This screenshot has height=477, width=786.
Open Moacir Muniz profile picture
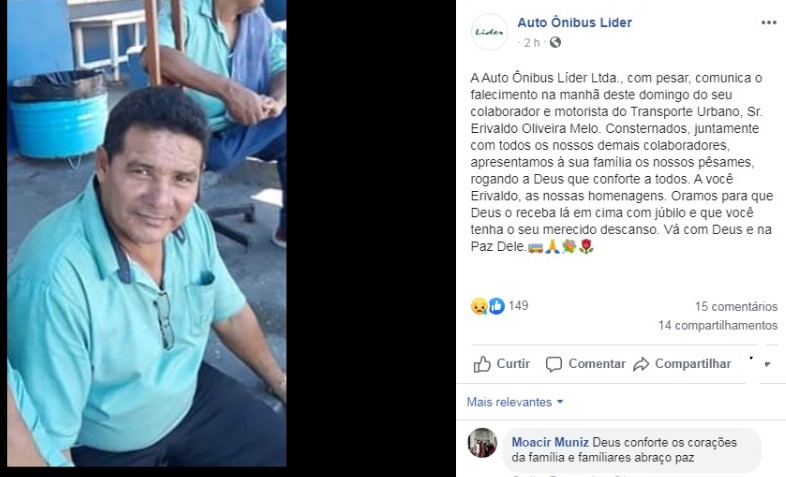point(482,443)
